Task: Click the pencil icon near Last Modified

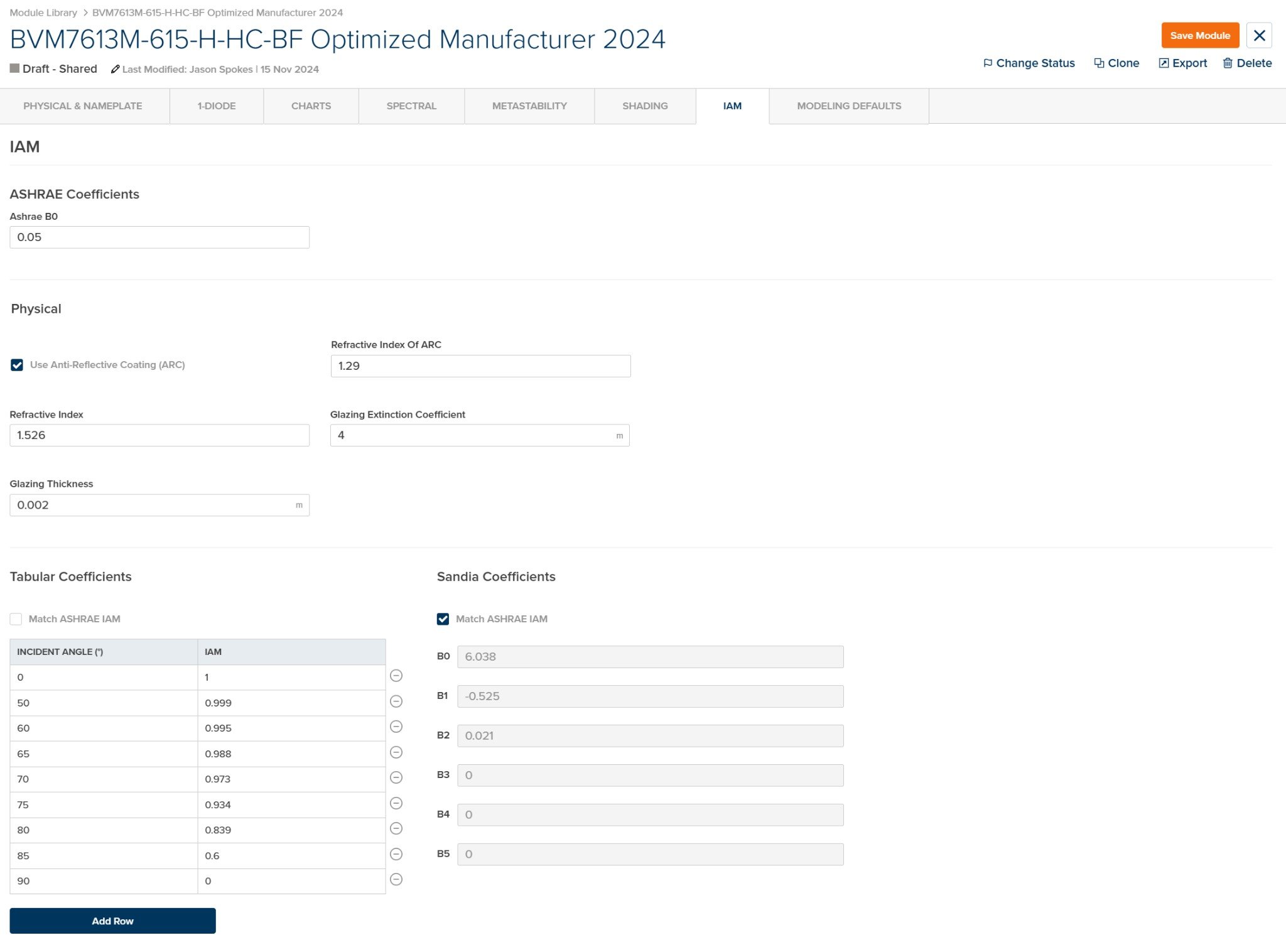Action: (x=115, y=69)
